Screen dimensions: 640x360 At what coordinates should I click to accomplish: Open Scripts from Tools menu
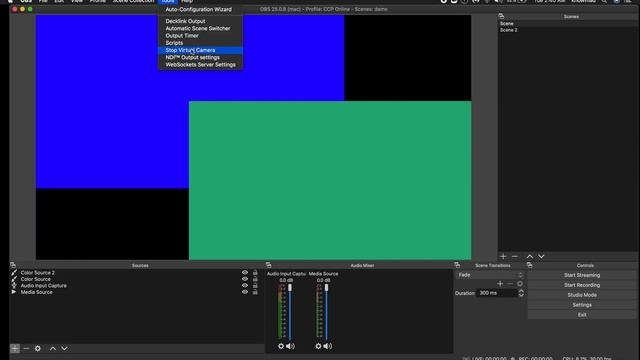pos(200,43)
